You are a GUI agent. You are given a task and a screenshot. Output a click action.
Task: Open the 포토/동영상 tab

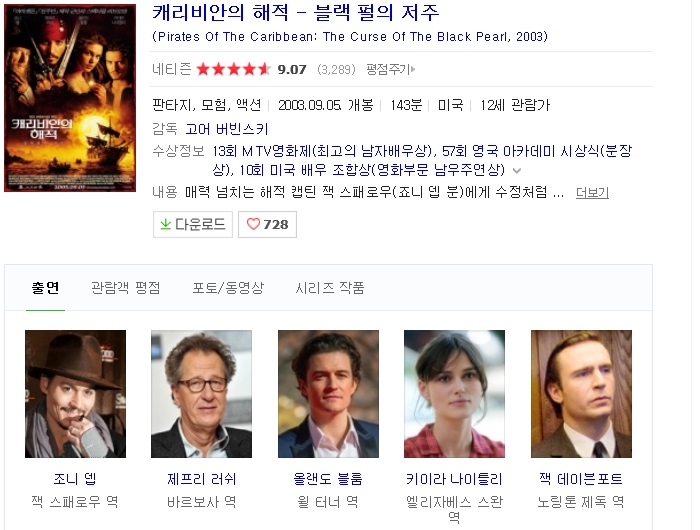[228, 288]
